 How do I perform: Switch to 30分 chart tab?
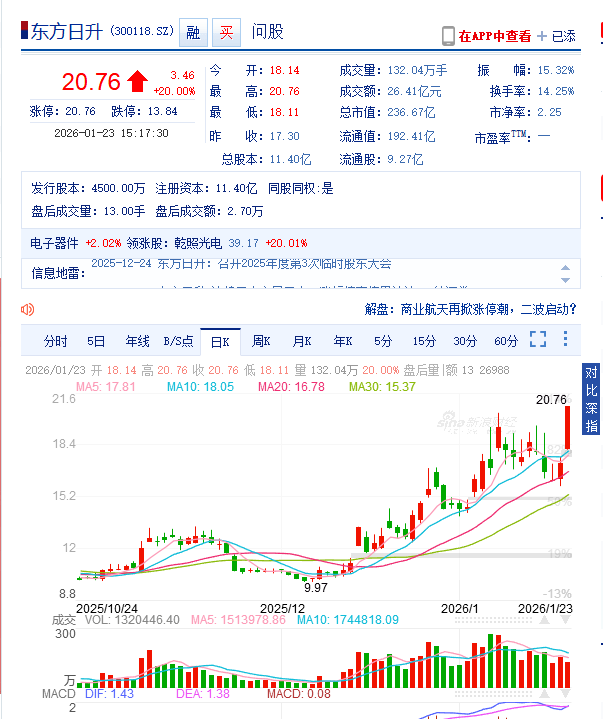465,341
